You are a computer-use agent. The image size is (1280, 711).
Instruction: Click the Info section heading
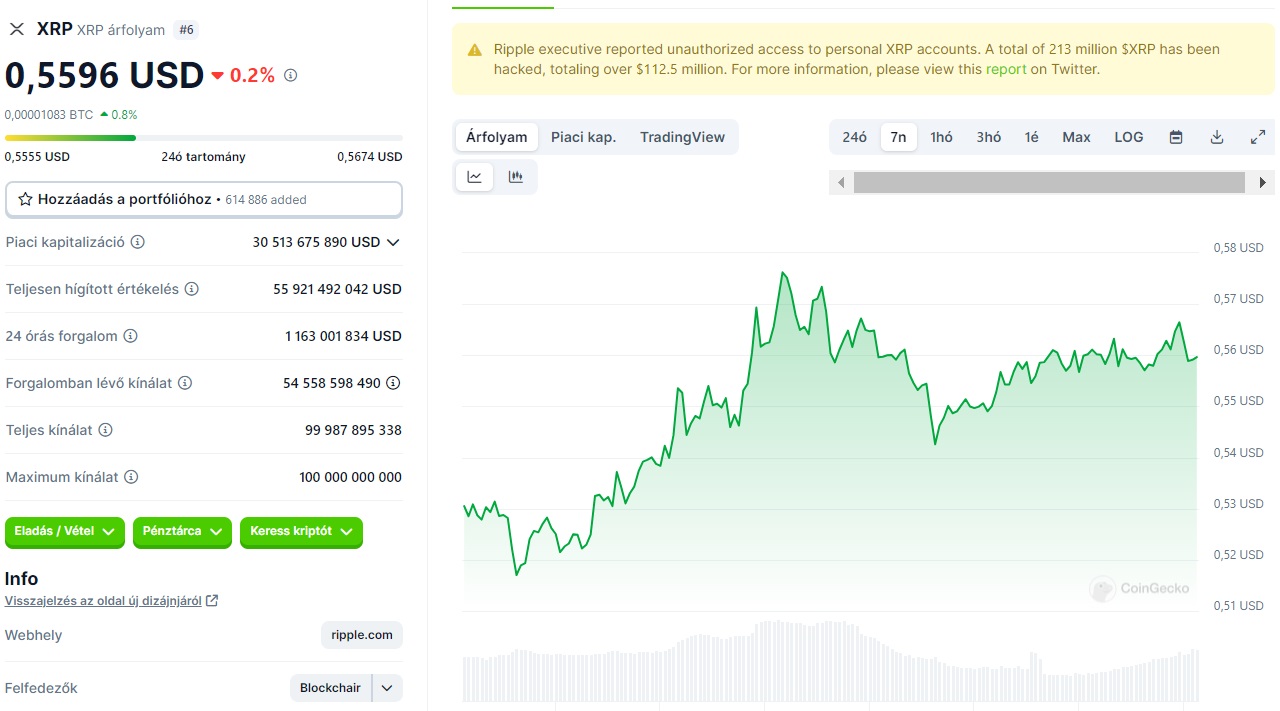point(21,579)
